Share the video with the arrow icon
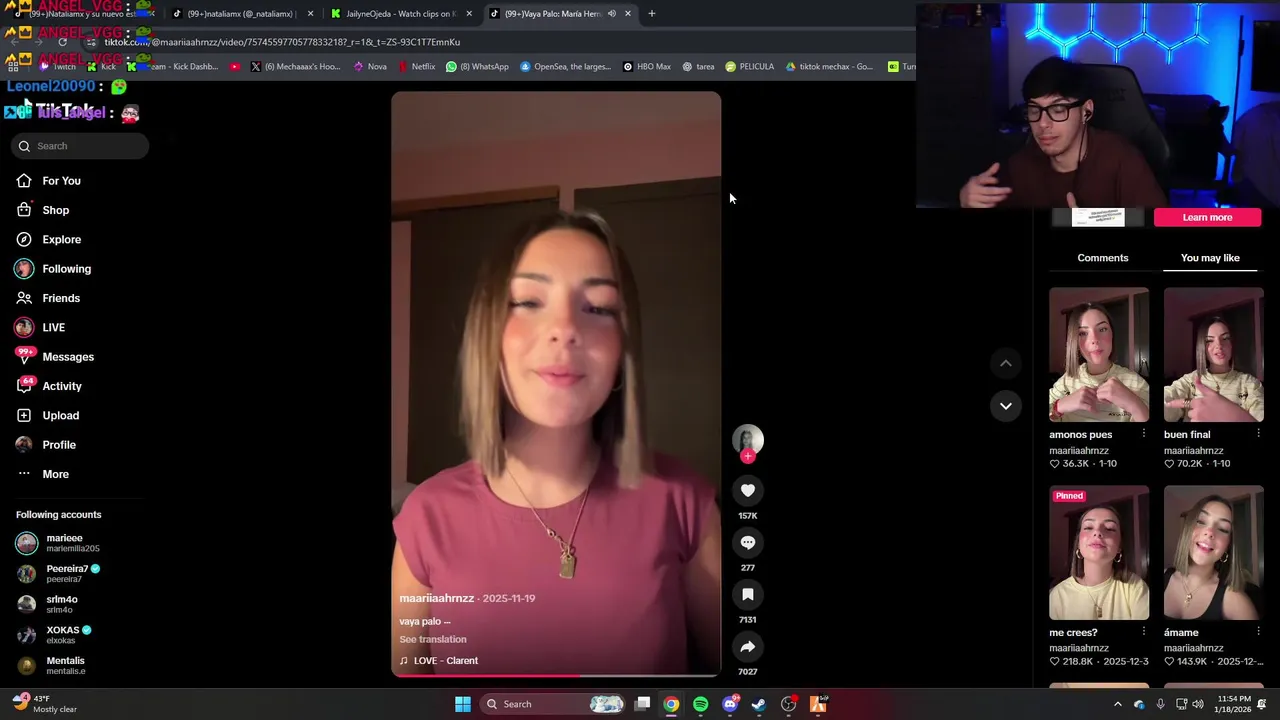The image size is (1280, 720). pyautogui.click(x=748, y=646)
